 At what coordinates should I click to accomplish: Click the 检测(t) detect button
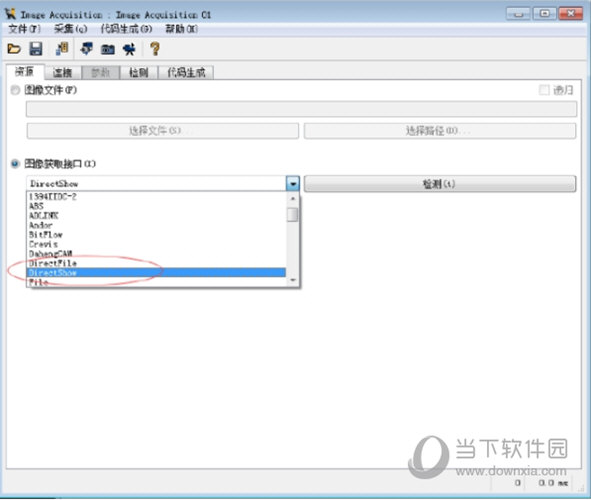440,184
